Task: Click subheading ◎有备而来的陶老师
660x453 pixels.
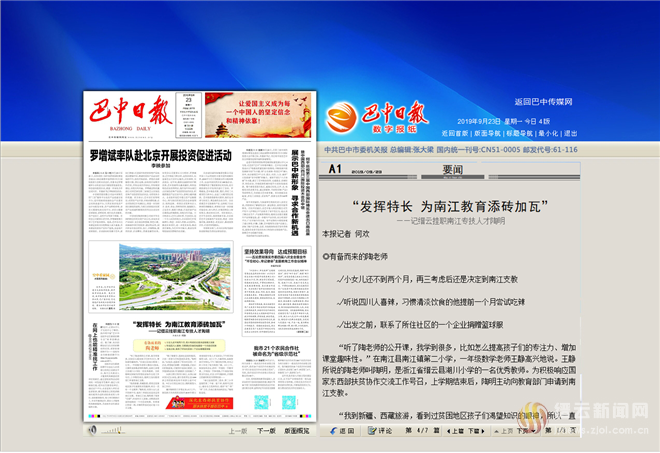Action: click(x=355, y=256)
